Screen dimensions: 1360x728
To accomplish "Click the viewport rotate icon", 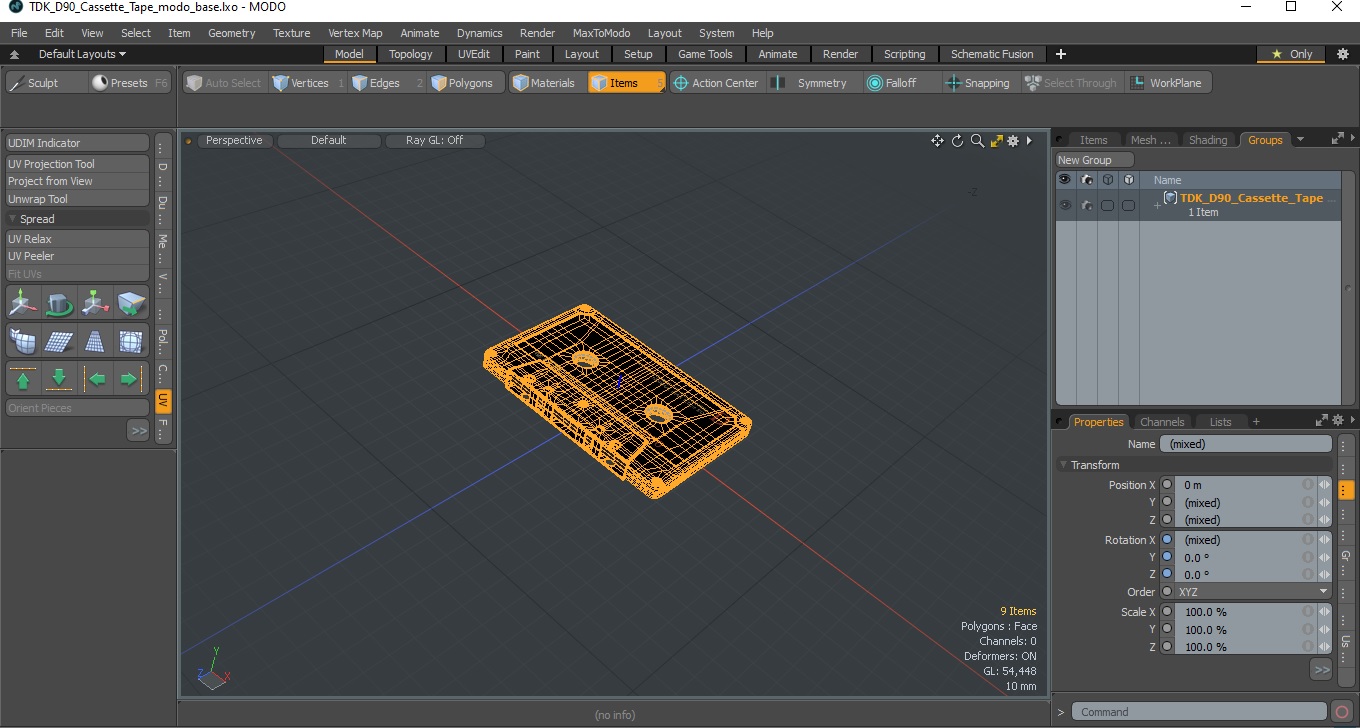I will [957, 141].
